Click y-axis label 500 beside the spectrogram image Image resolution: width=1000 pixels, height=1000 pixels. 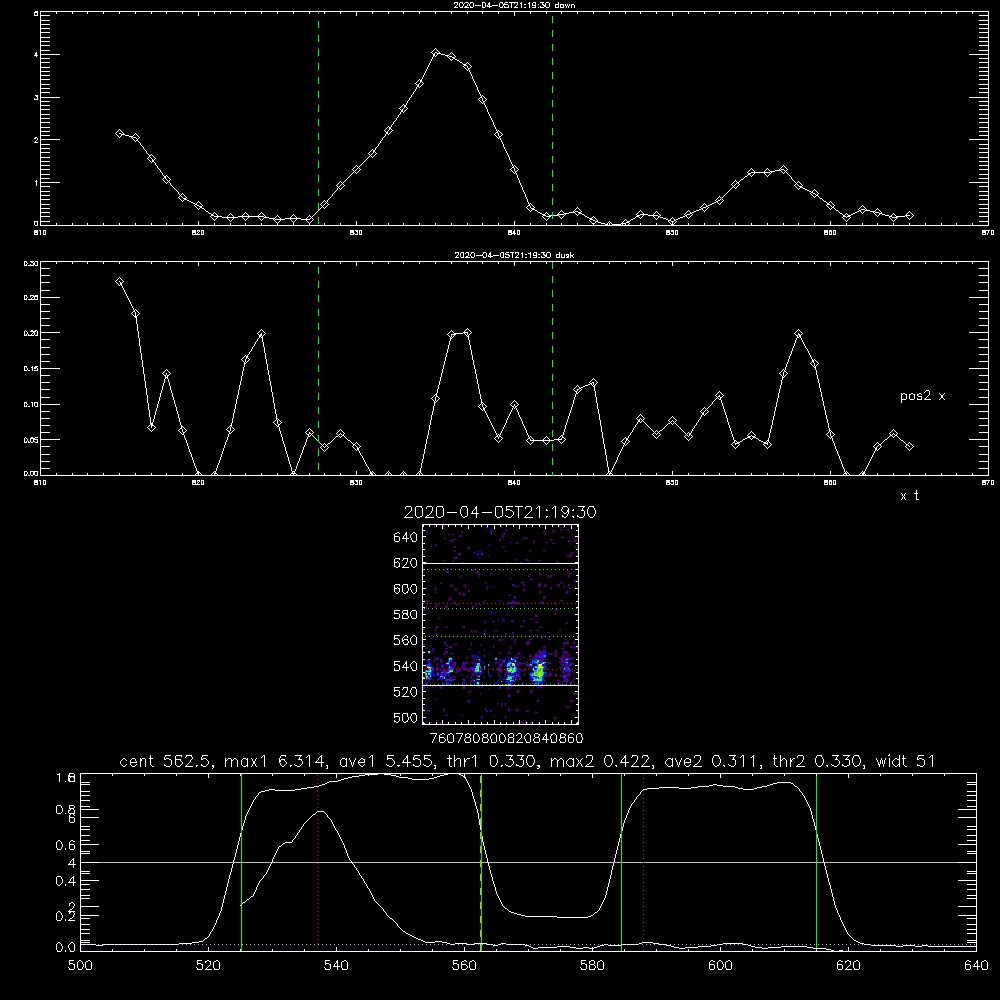[406, 718]
